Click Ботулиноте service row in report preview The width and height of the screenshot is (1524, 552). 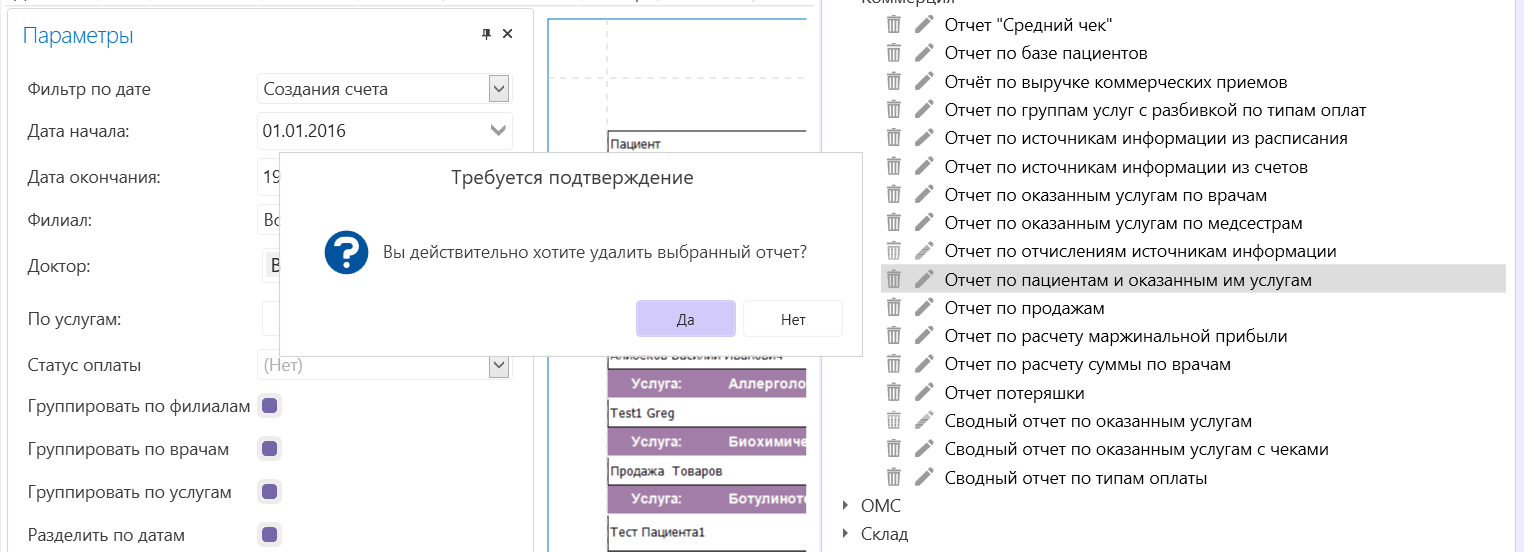707,499
